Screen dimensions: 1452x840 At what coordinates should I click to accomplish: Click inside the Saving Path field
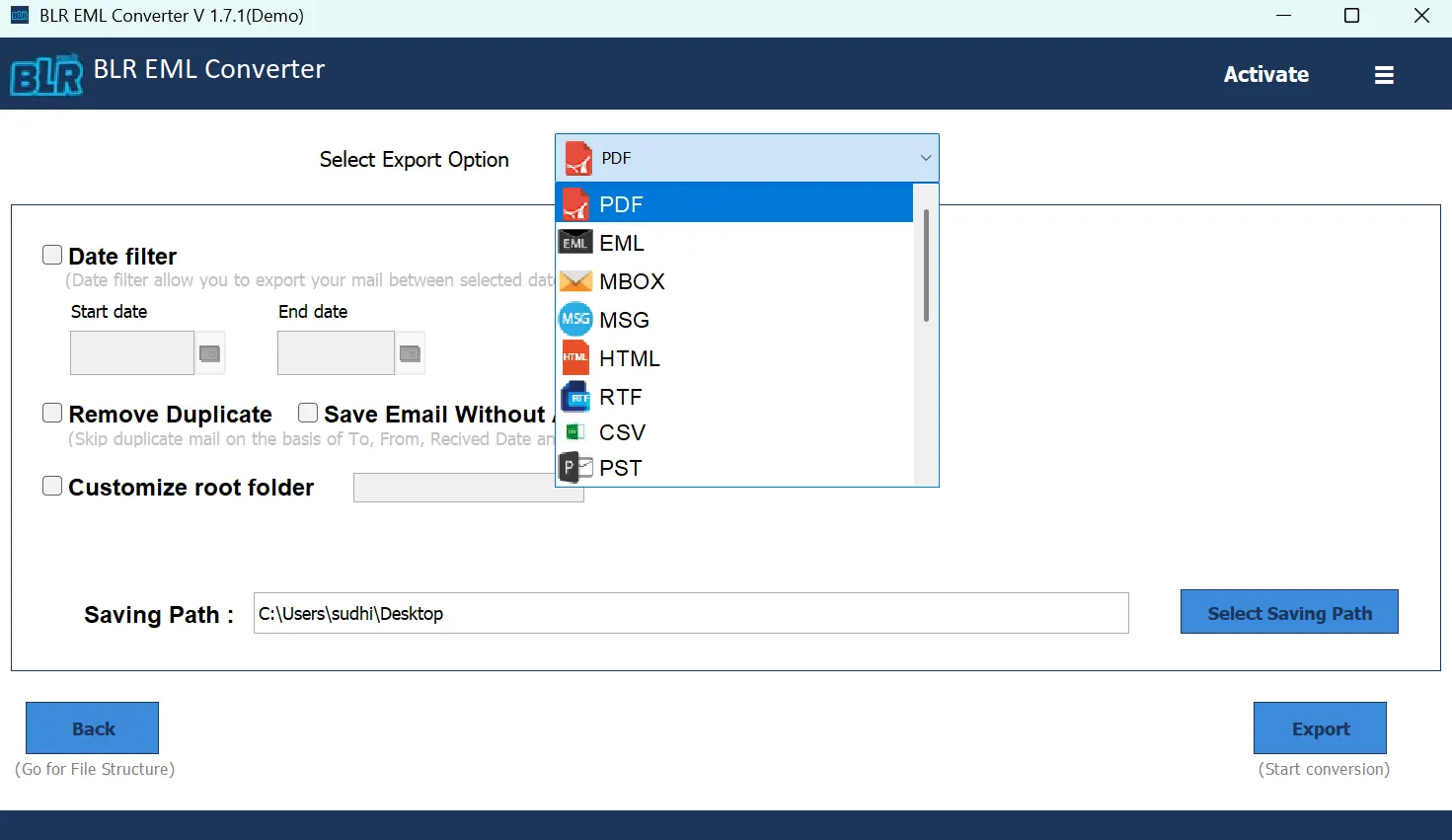coord(691,613)
